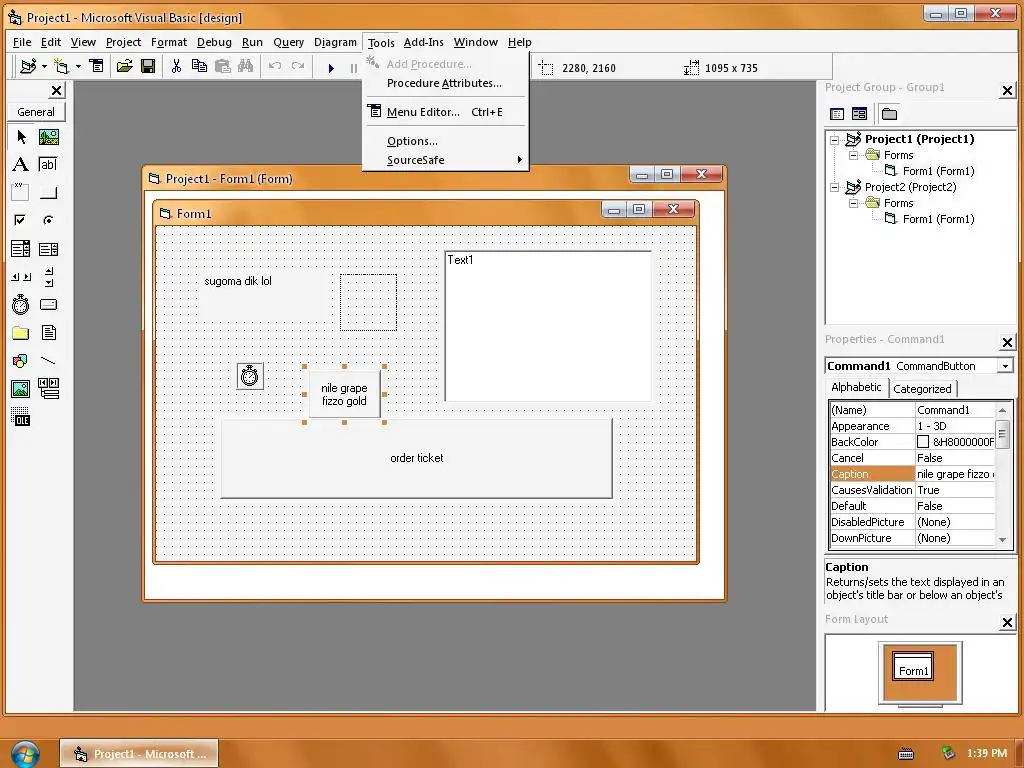Select the CommandButton tool in toolbox

click(x=48, y=192)
